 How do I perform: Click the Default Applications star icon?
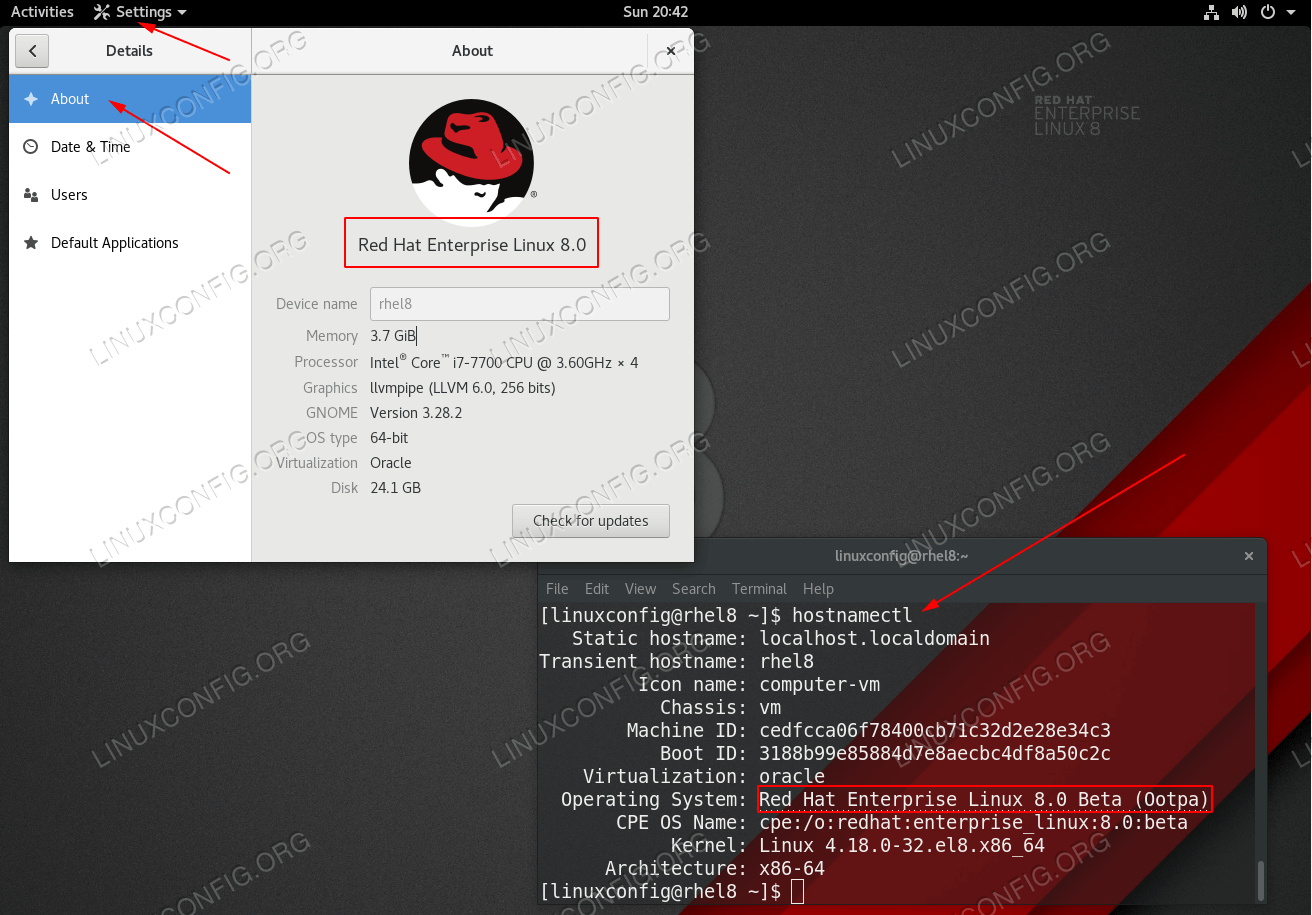click(31, 243)
